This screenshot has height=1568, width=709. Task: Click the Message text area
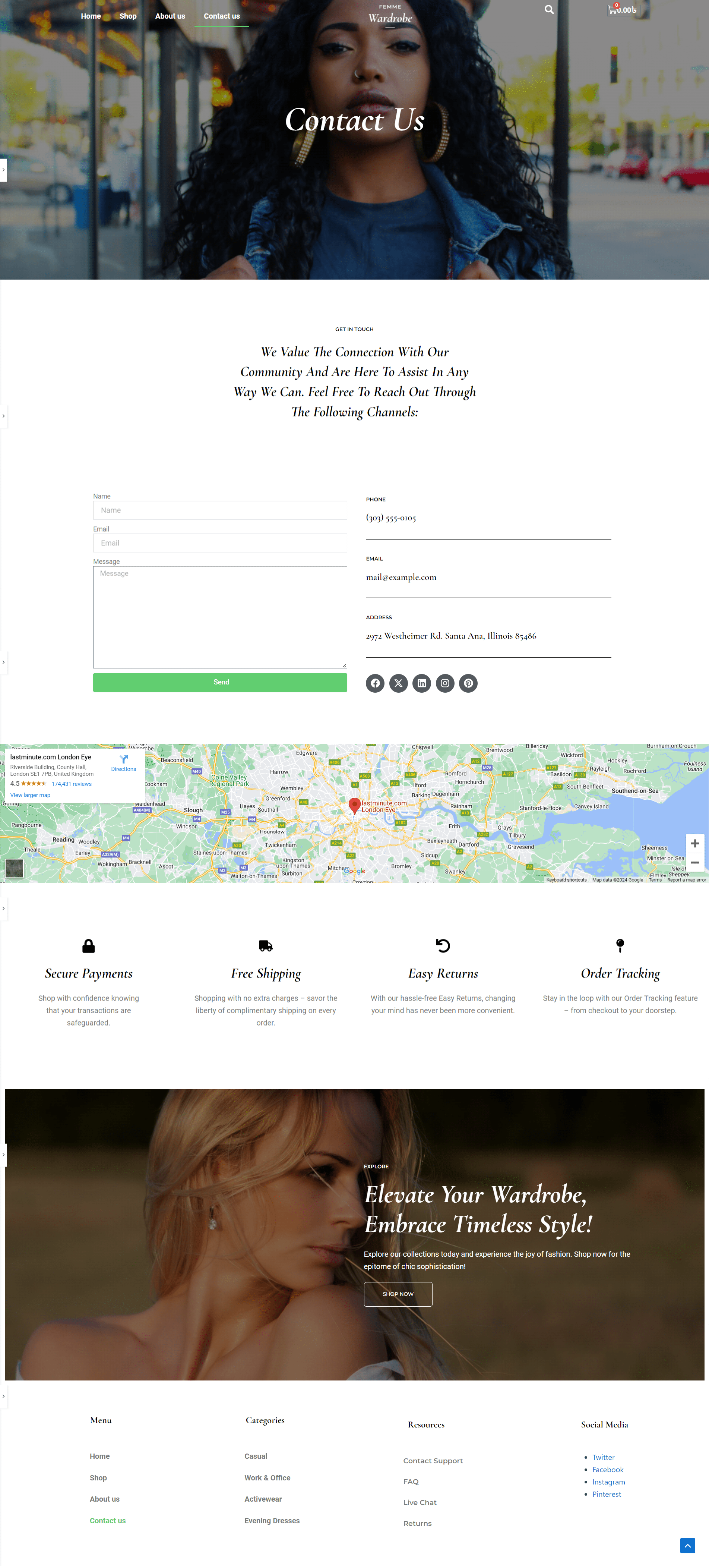tap(220, 617)
